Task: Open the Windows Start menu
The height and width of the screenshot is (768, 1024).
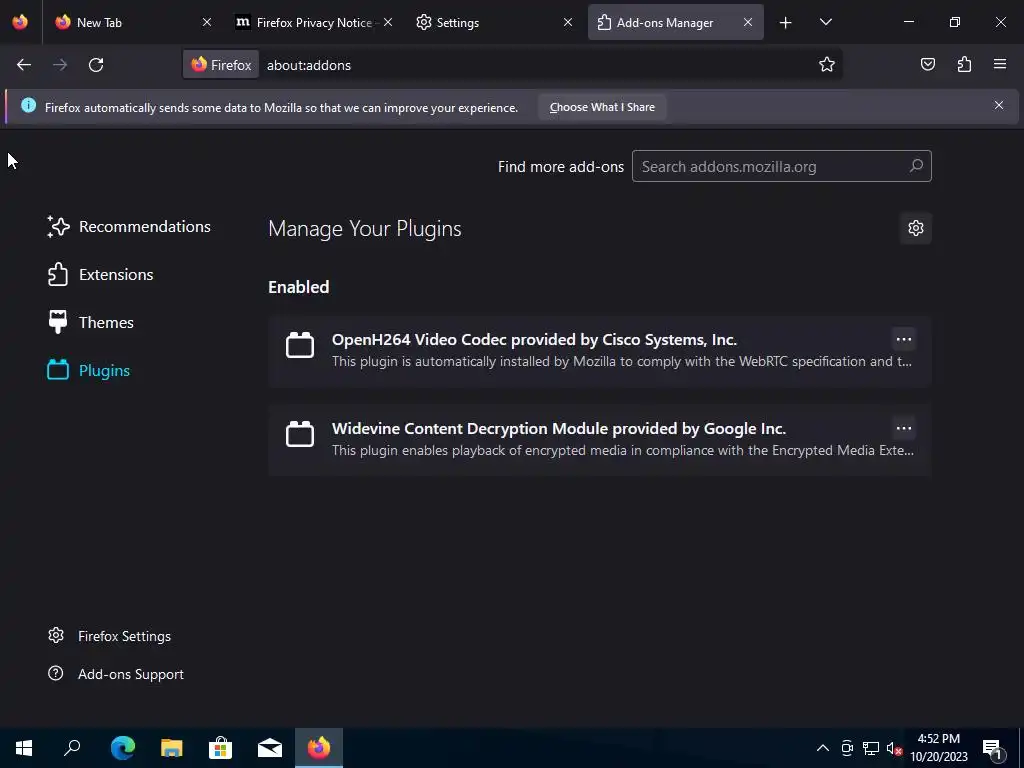Action: [24, 748]
